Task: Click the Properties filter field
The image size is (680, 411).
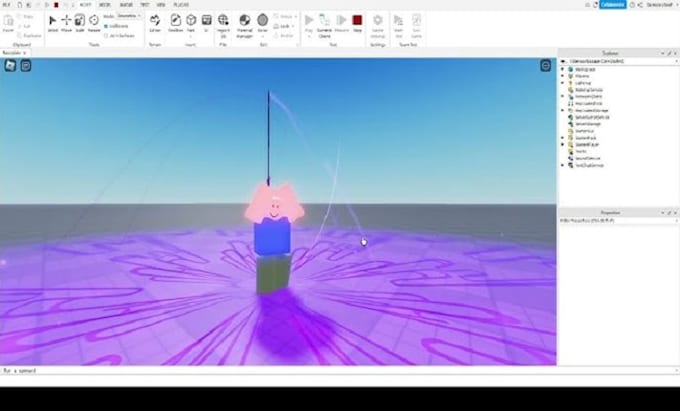Action: (618, 221)
